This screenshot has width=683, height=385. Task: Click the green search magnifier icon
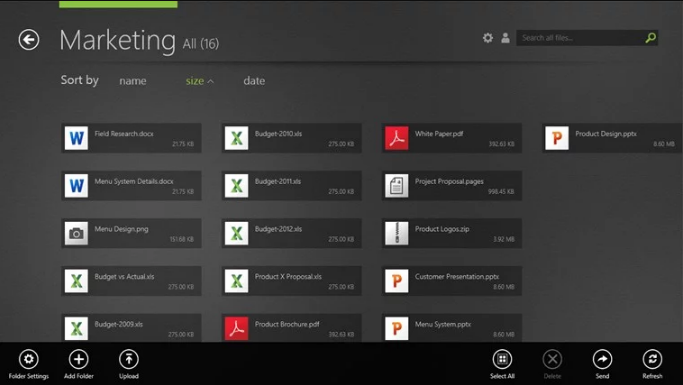650,38
